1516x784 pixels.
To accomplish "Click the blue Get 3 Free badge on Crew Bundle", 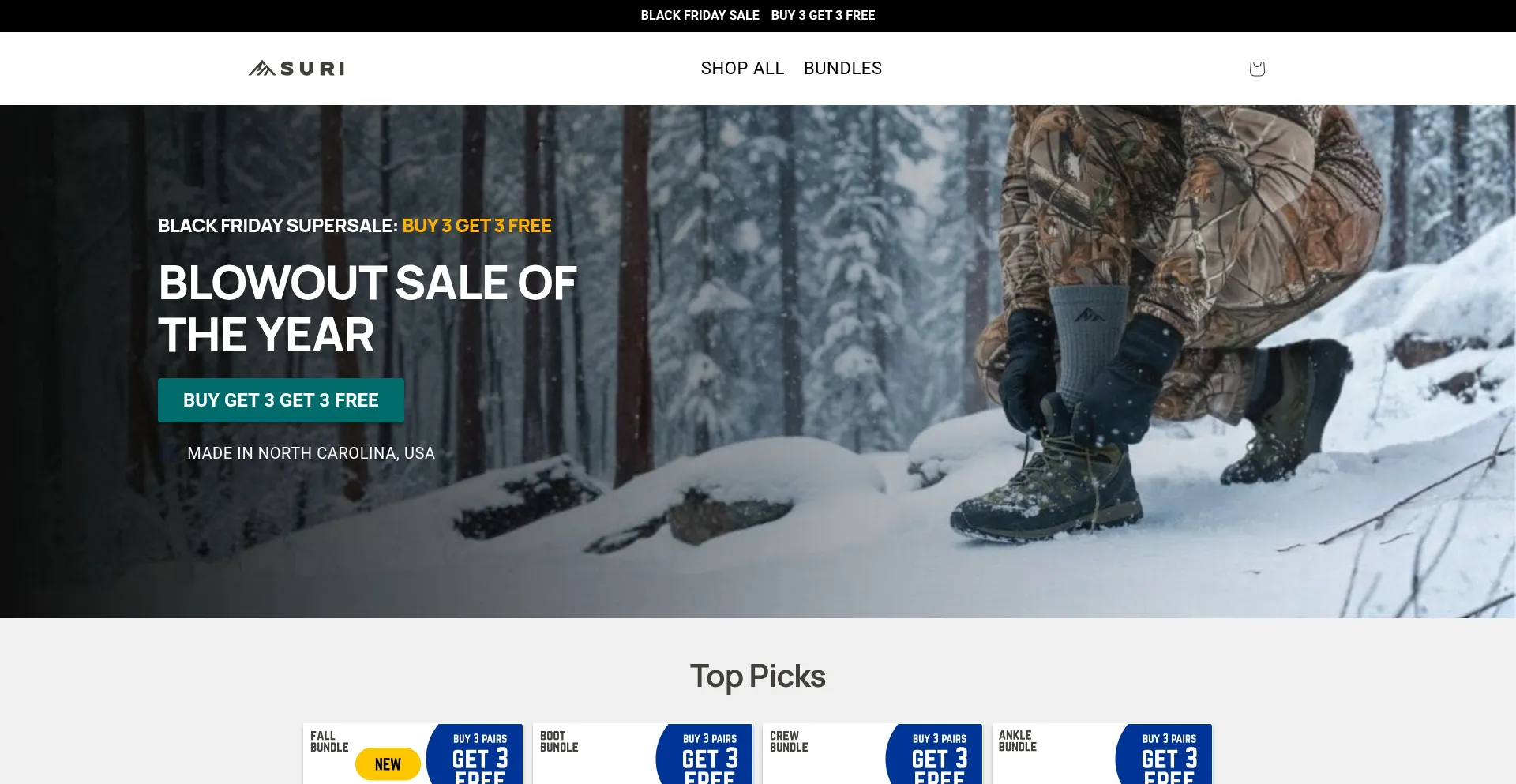I will point(935,754).
